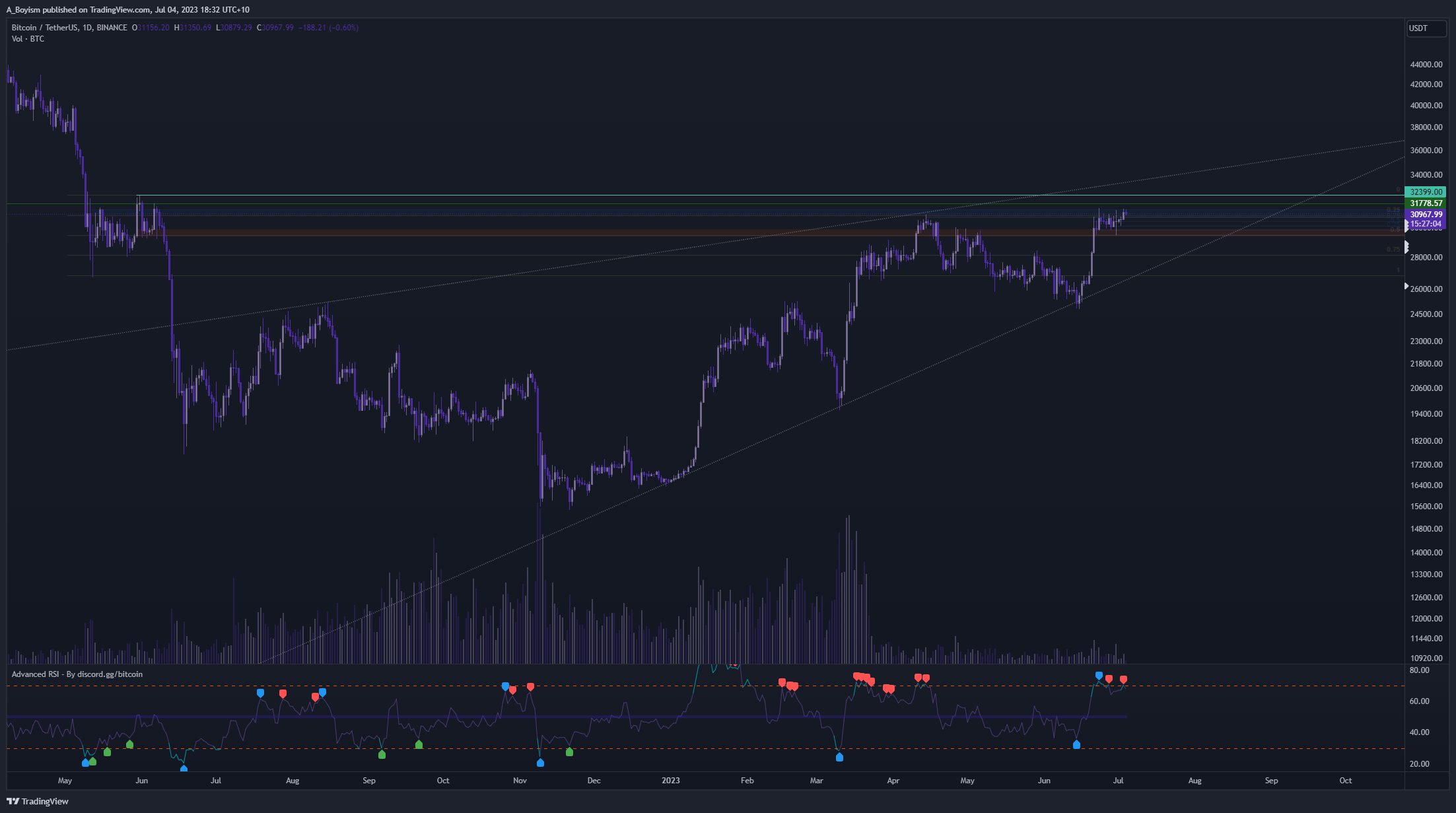Viewport: 1456px width, 813px height.
Task: Click the A_Boyism published header text
Action: [x=127, y=10]
